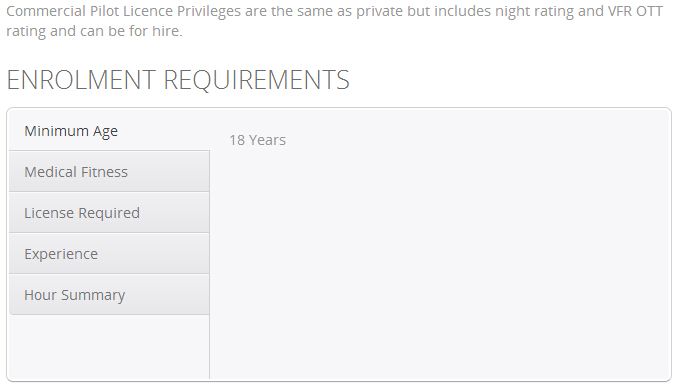Click the 'VFR OTT' text
676x385 pixels.
(635, 11)
